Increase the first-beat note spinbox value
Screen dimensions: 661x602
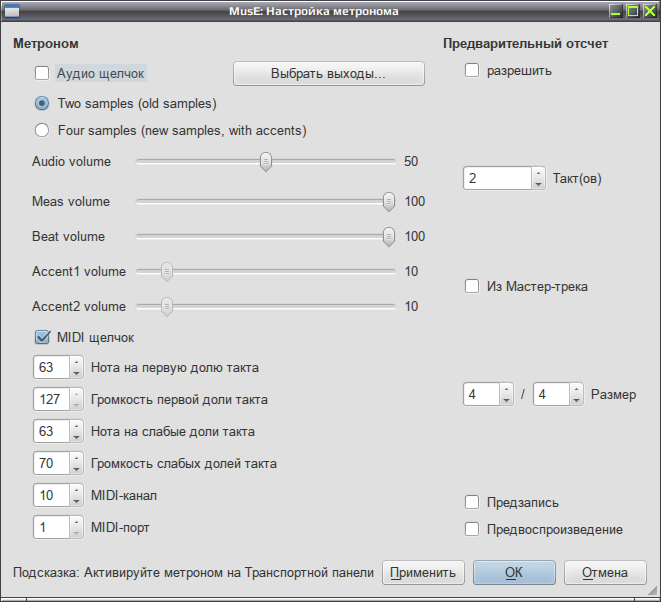(76, 362)
